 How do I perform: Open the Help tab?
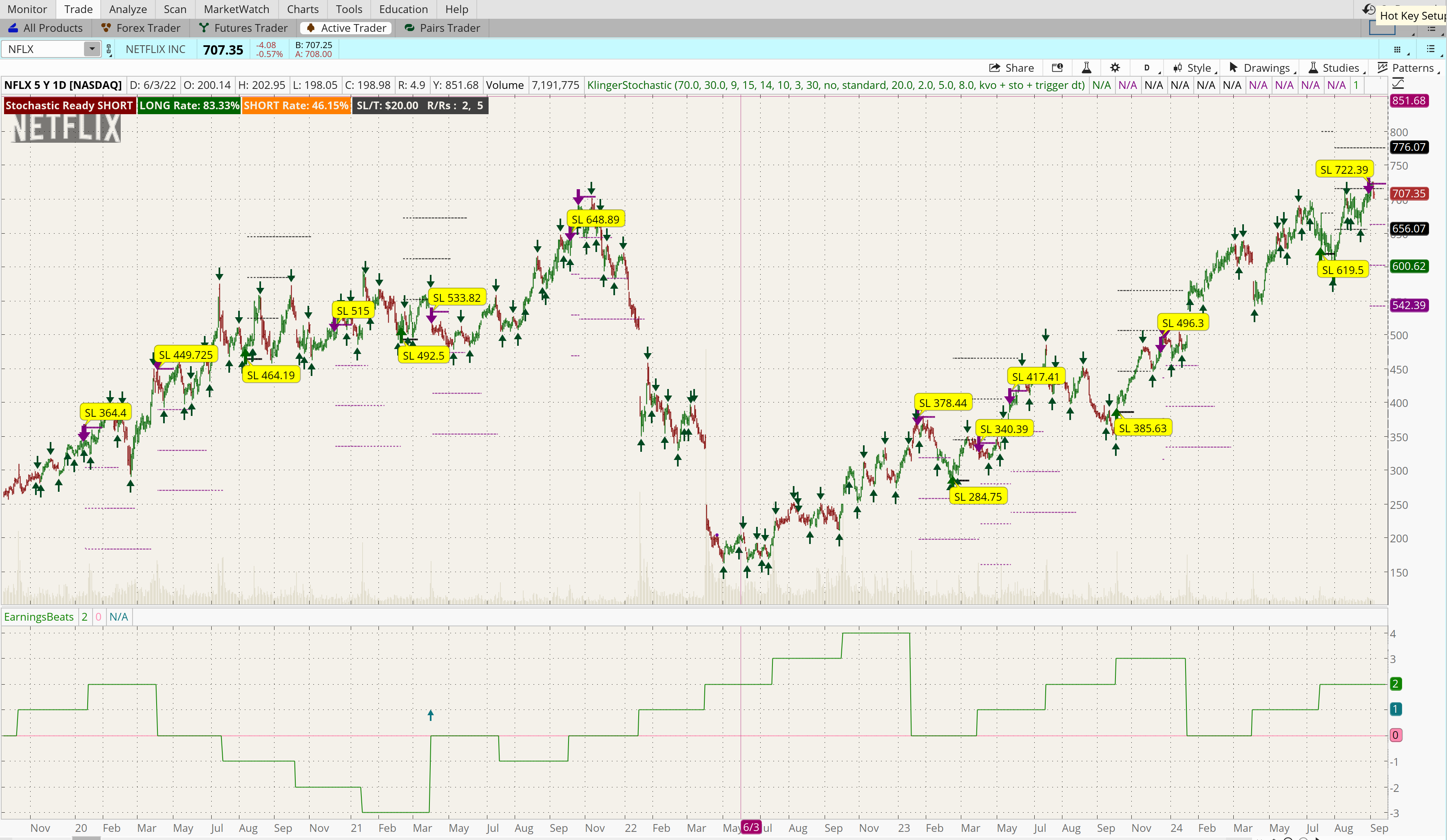tap(457, 9)
